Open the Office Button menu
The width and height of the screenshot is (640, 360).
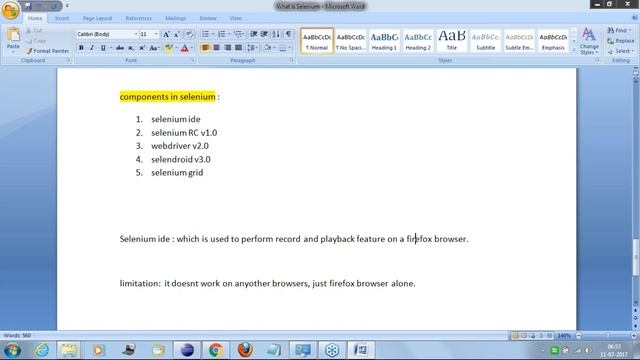(x=10, y=10)
